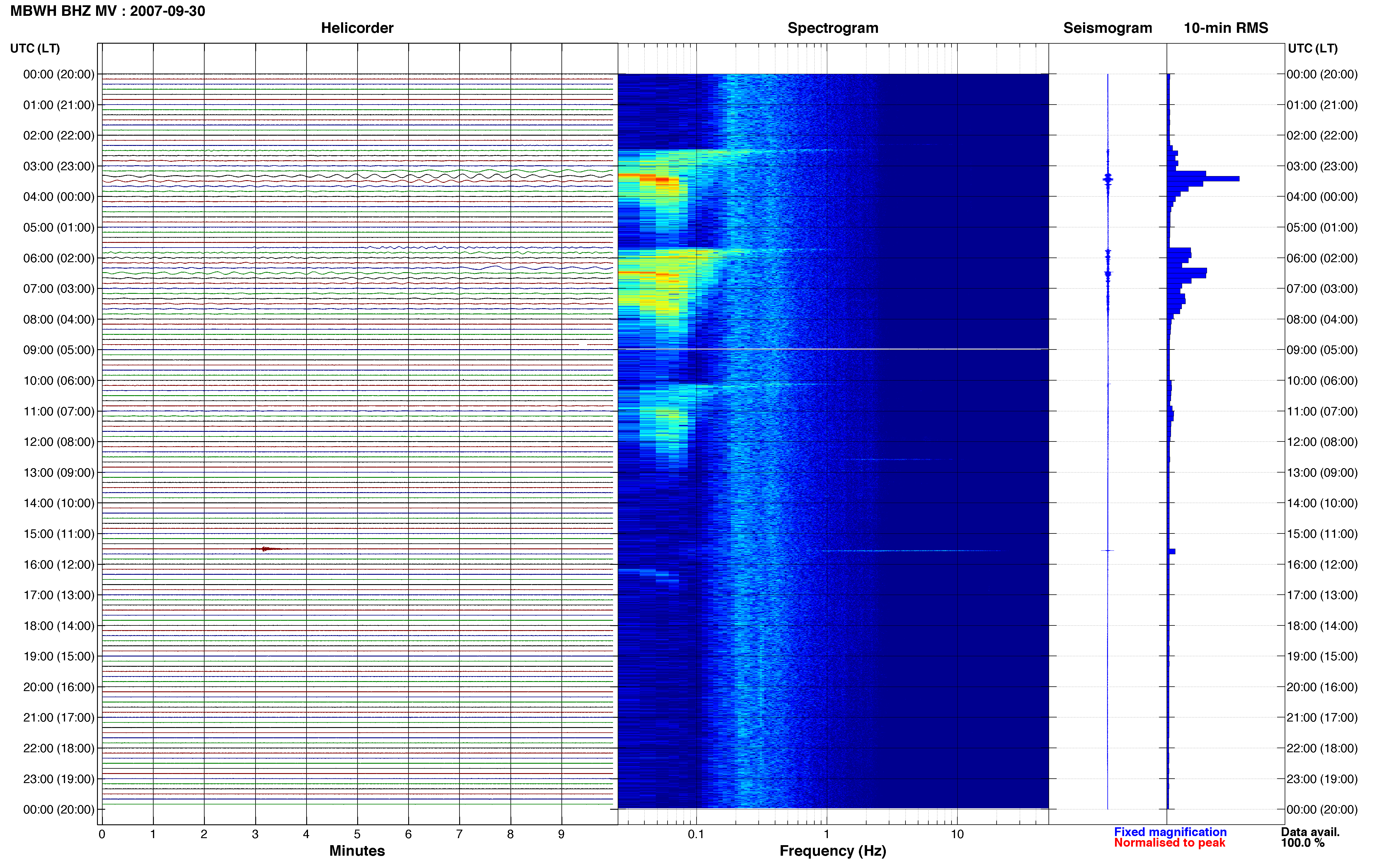Click the 'Frequency (Hz)' x-axis label
This screenshot has height=868, width=1389.
click(833, 851)
